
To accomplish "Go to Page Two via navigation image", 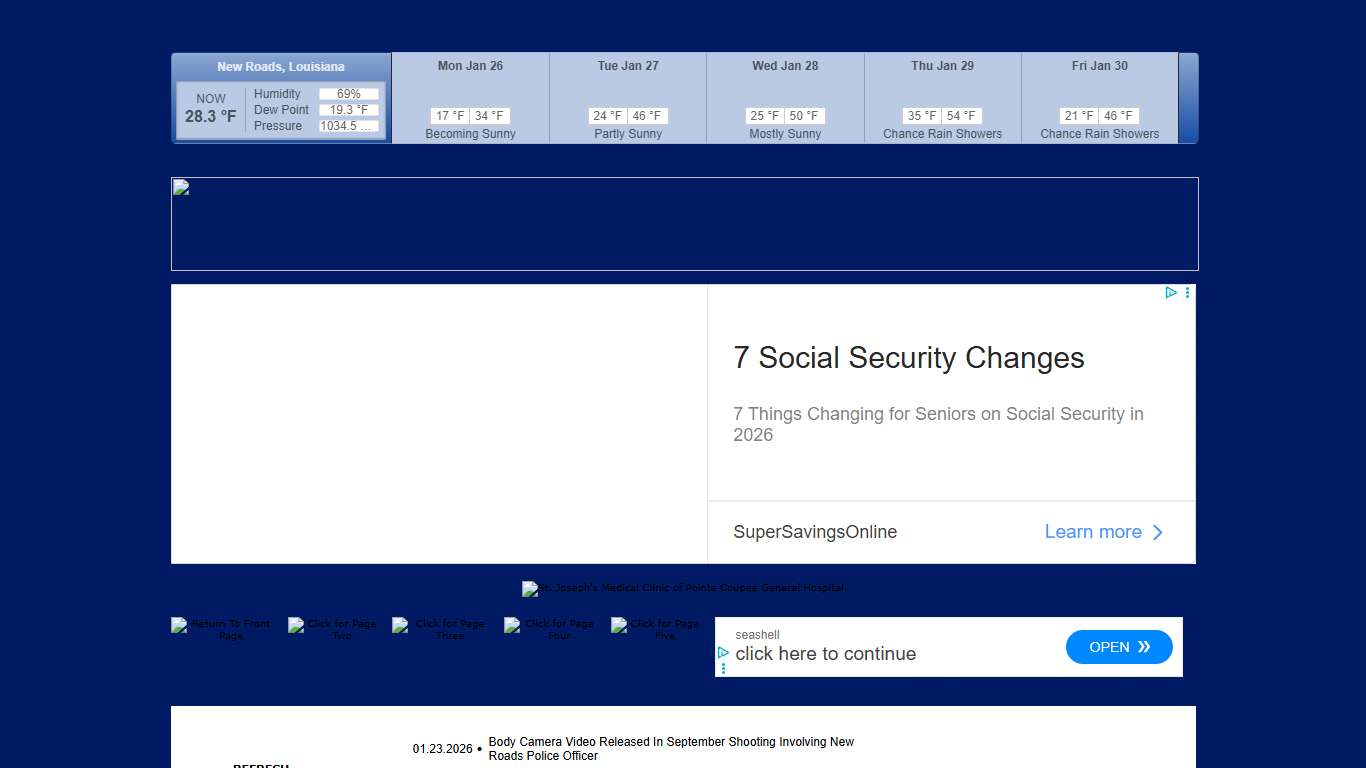I will tap(333, 629).
